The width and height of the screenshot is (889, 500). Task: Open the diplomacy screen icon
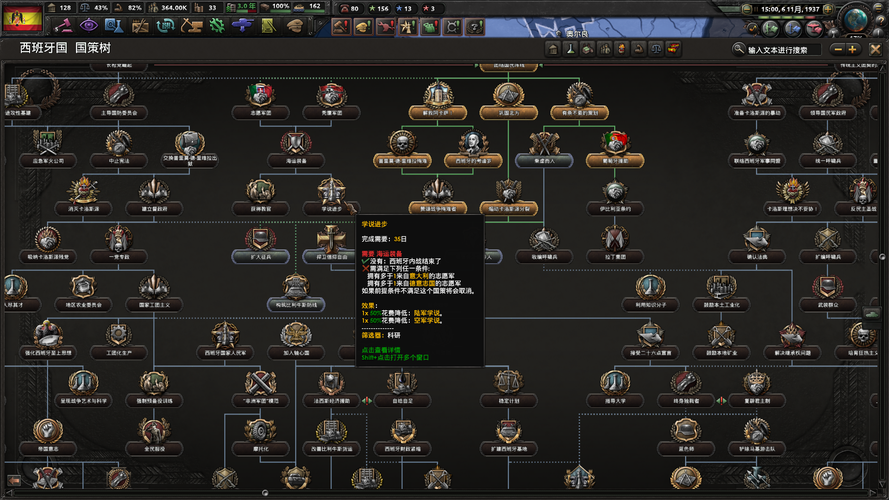pyautogui.click(x=139, y=26)
